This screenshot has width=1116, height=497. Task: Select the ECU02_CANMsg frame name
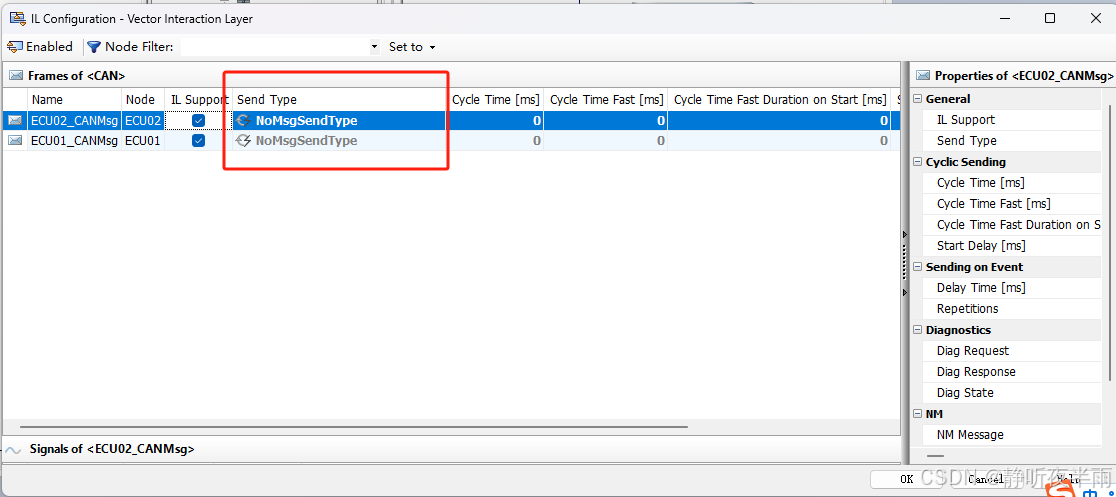point(74,120)
